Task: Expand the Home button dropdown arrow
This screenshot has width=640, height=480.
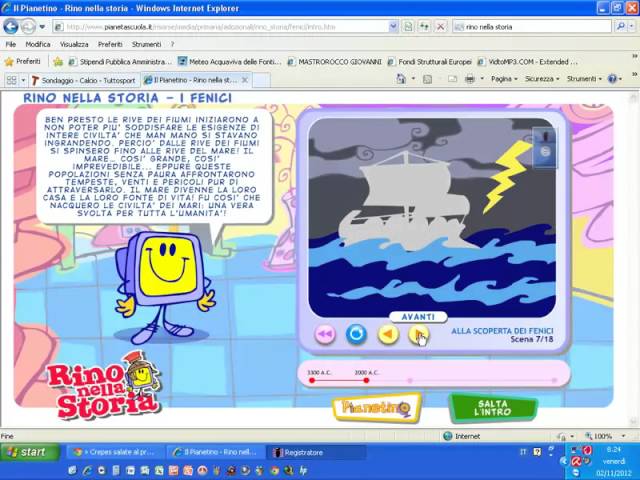Action: pyautogui.click(x=413, y=79)
